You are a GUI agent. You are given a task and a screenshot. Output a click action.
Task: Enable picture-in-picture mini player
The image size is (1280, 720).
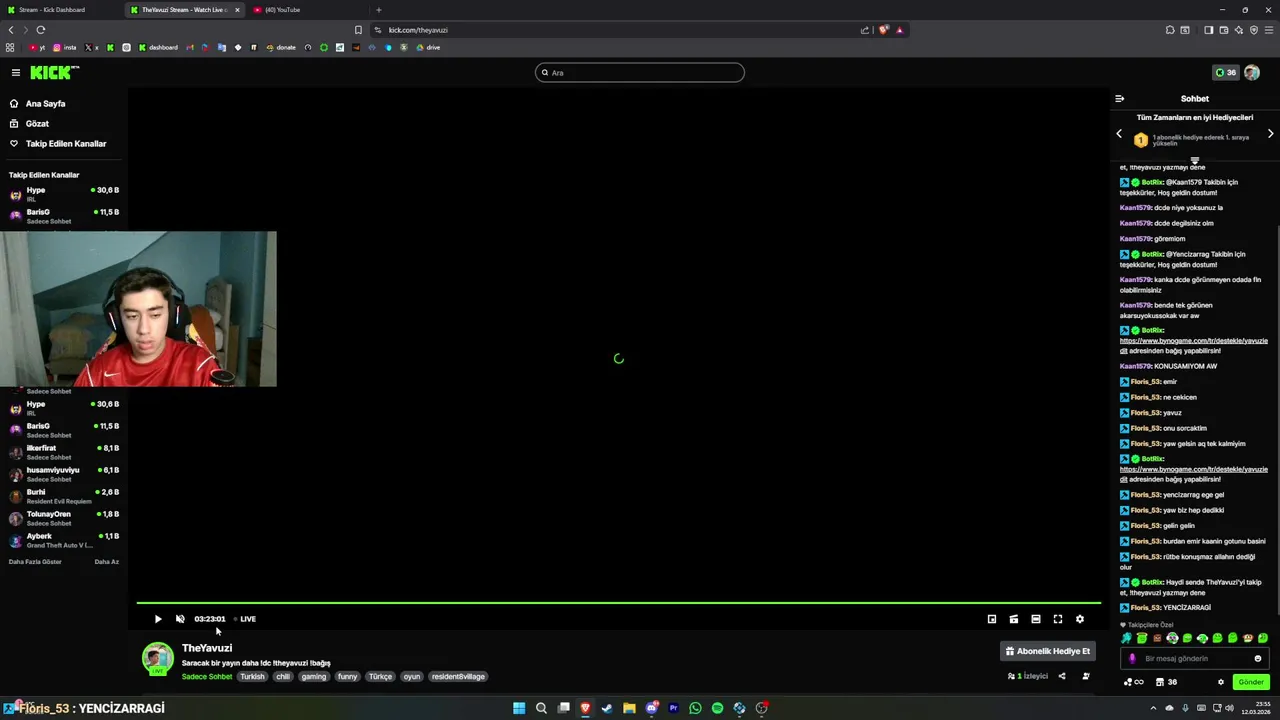coord(992,619)
